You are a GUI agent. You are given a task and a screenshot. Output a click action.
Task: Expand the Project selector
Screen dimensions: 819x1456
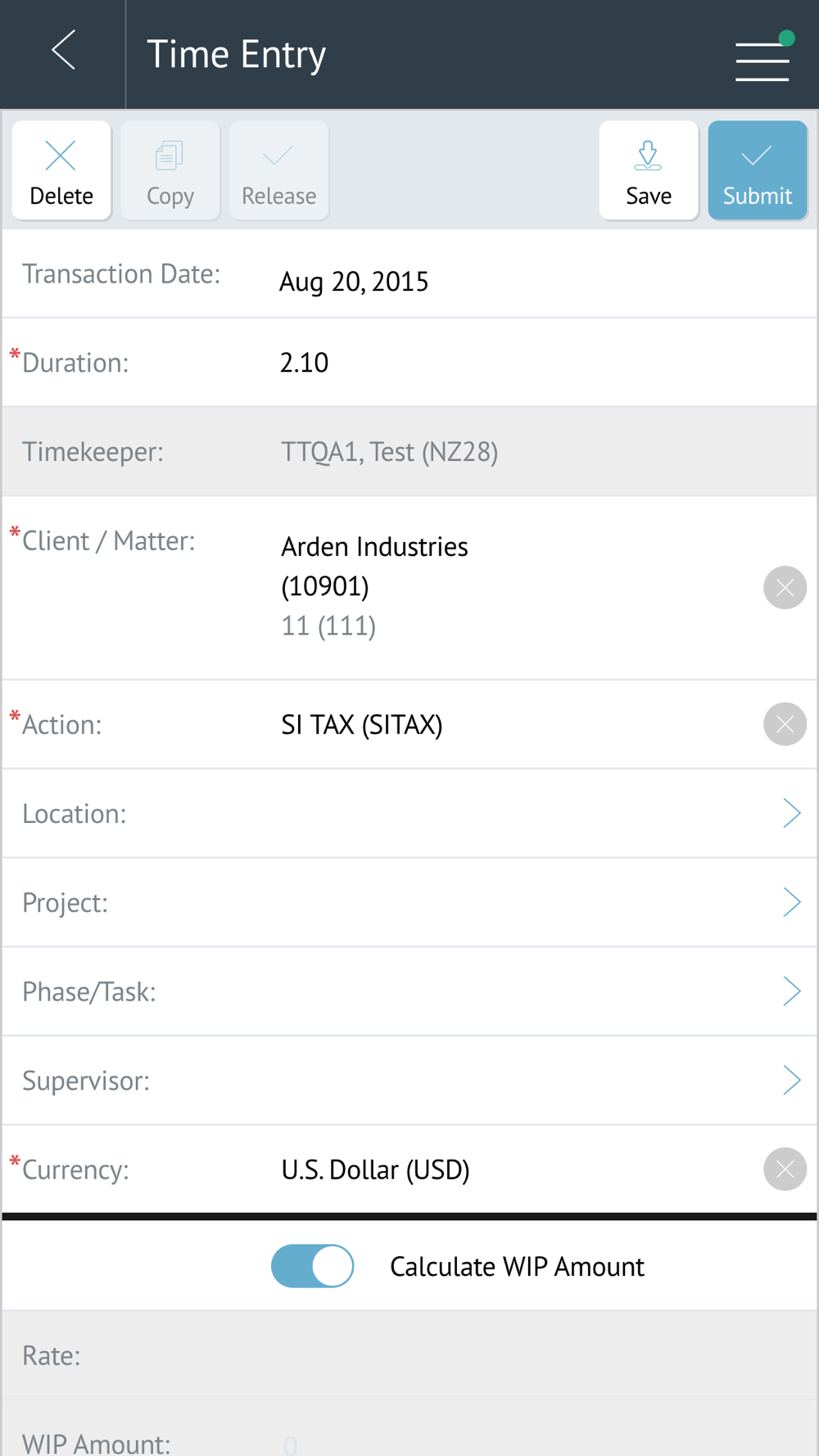[x=409, y=902]
